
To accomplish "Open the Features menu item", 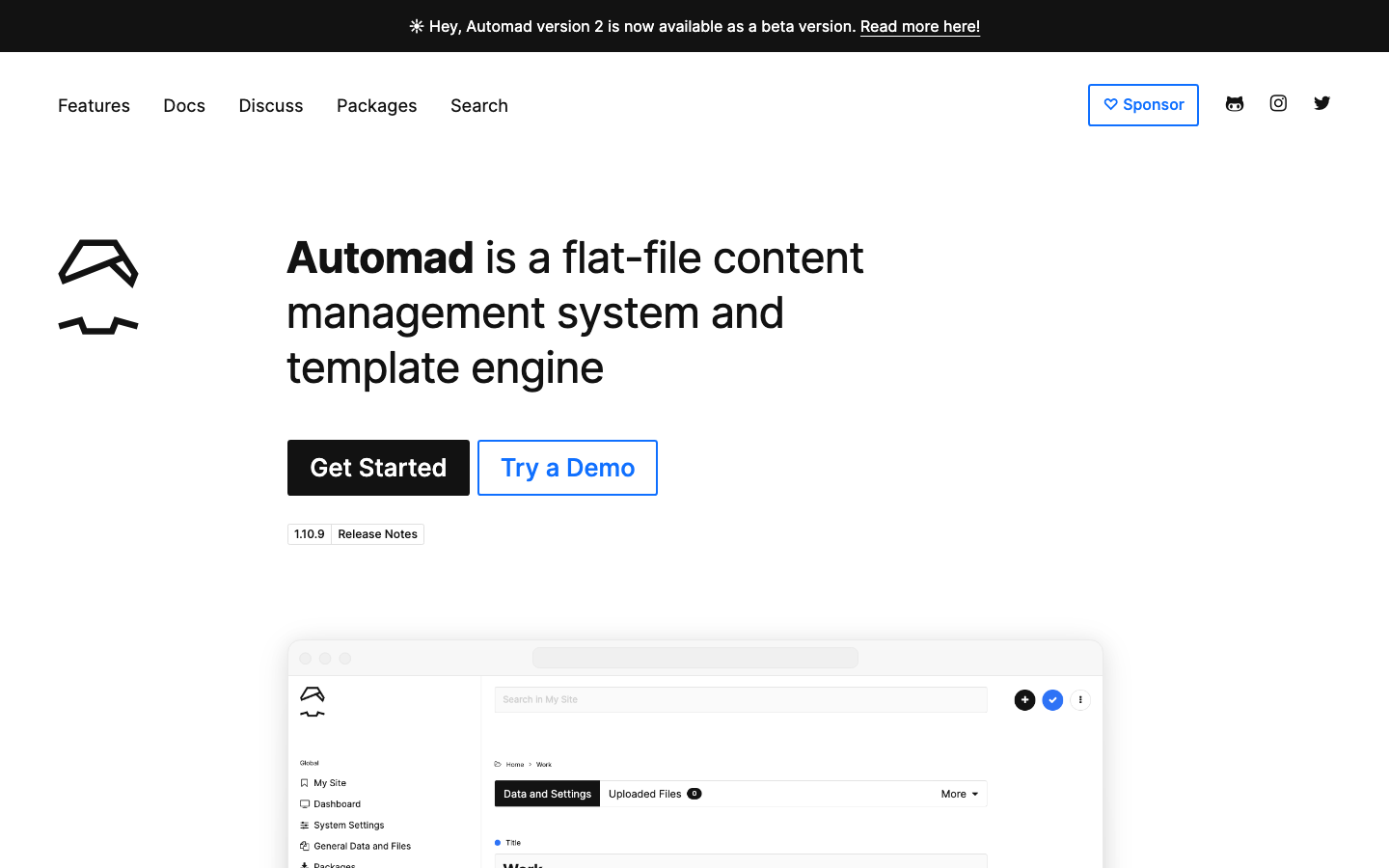I will [94, 106].
